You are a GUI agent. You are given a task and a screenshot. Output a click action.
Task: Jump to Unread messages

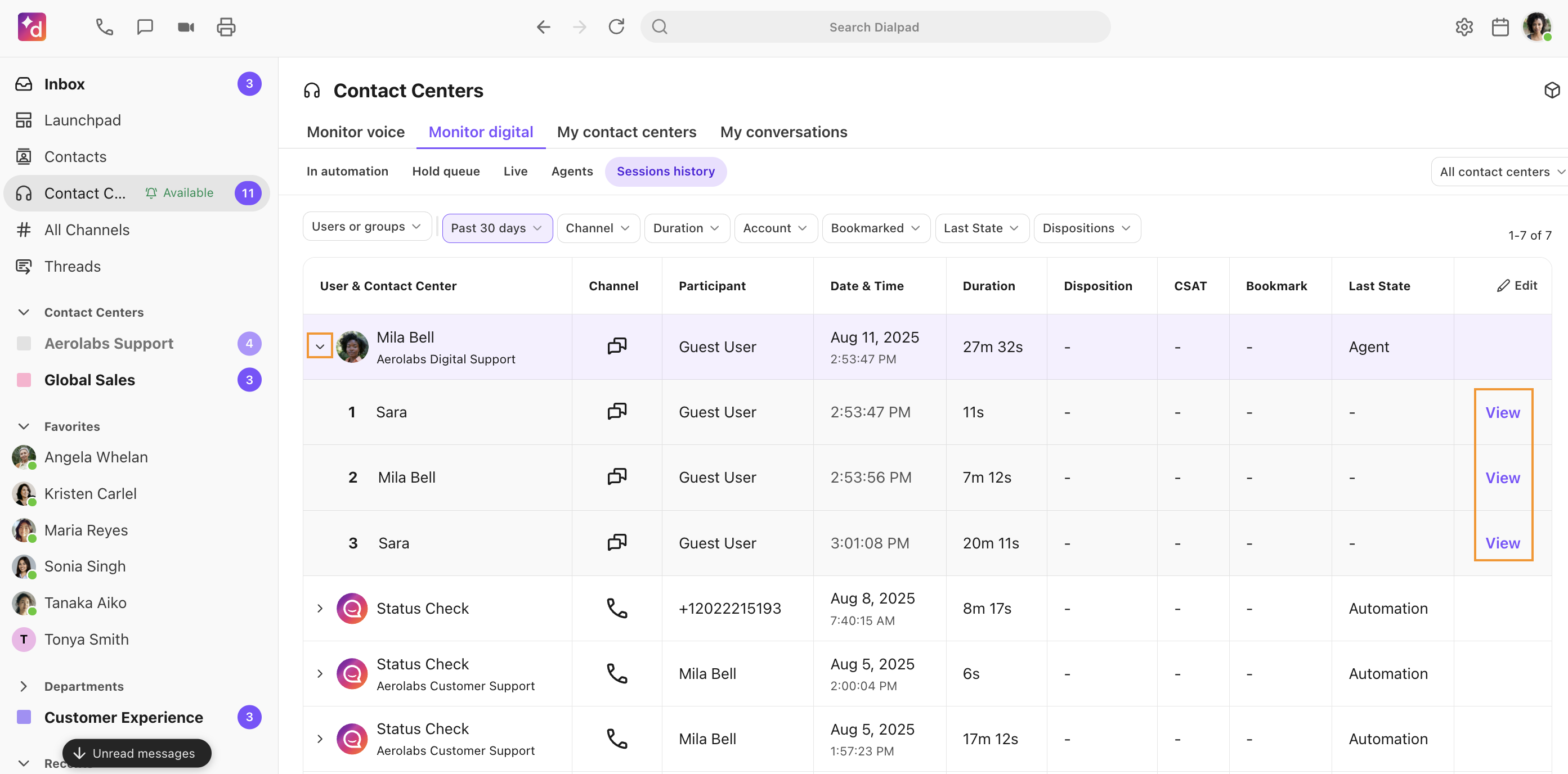137,753
